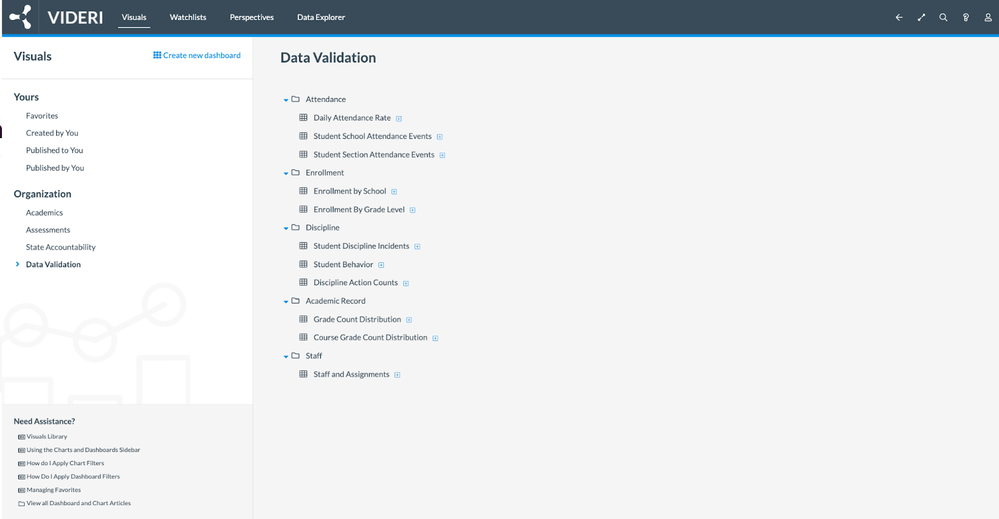This screenshot has height=519, width=999.
Task: Collapse the Discipline folder arrow
Action: pos(286,228)
